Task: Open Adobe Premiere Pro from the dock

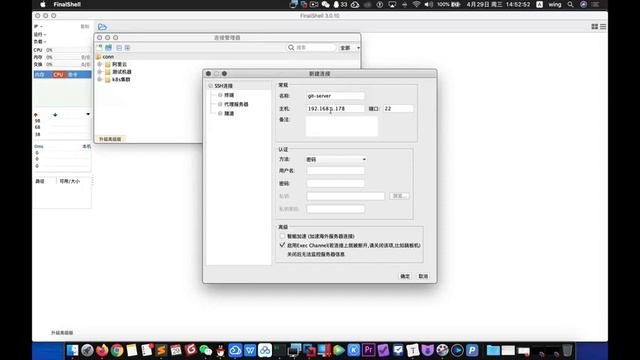Action: 369,350
